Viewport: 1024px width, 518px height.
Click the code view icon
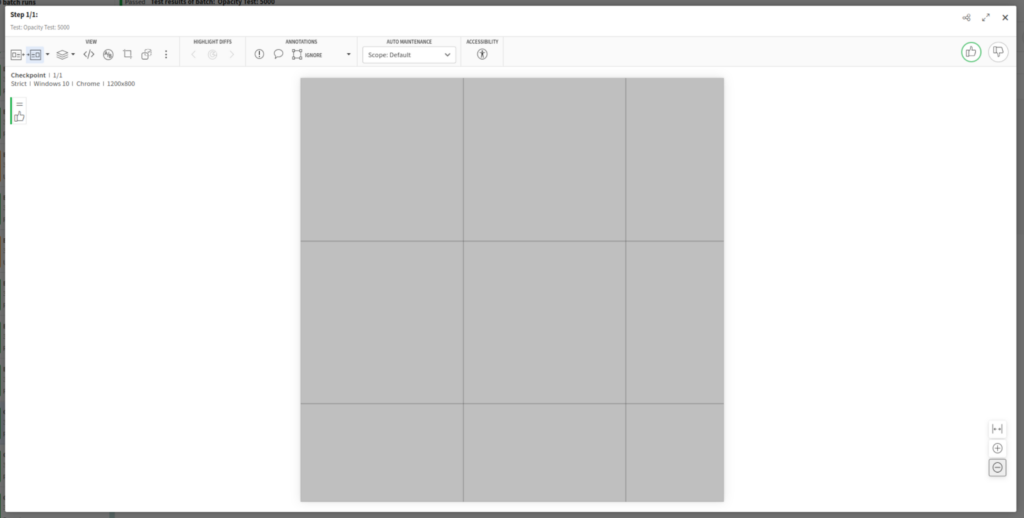[89, 54]
